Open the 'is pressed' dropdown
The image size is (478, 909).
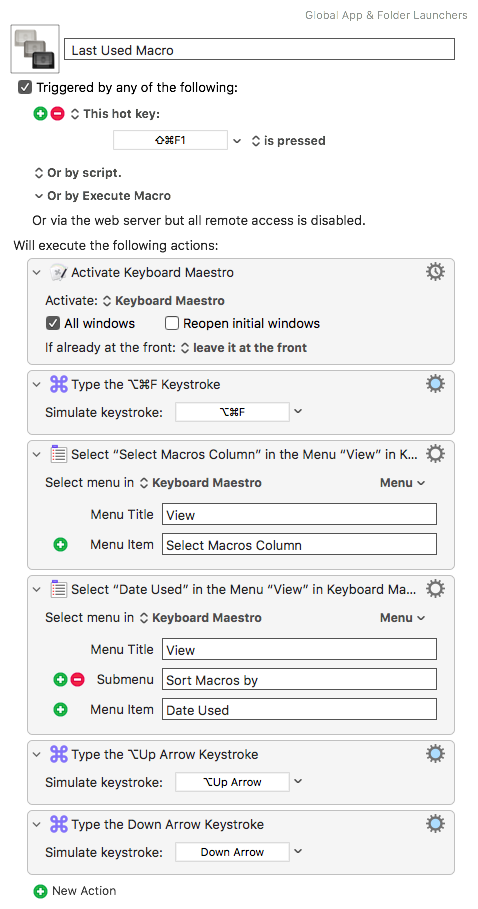tap(288, 141)
